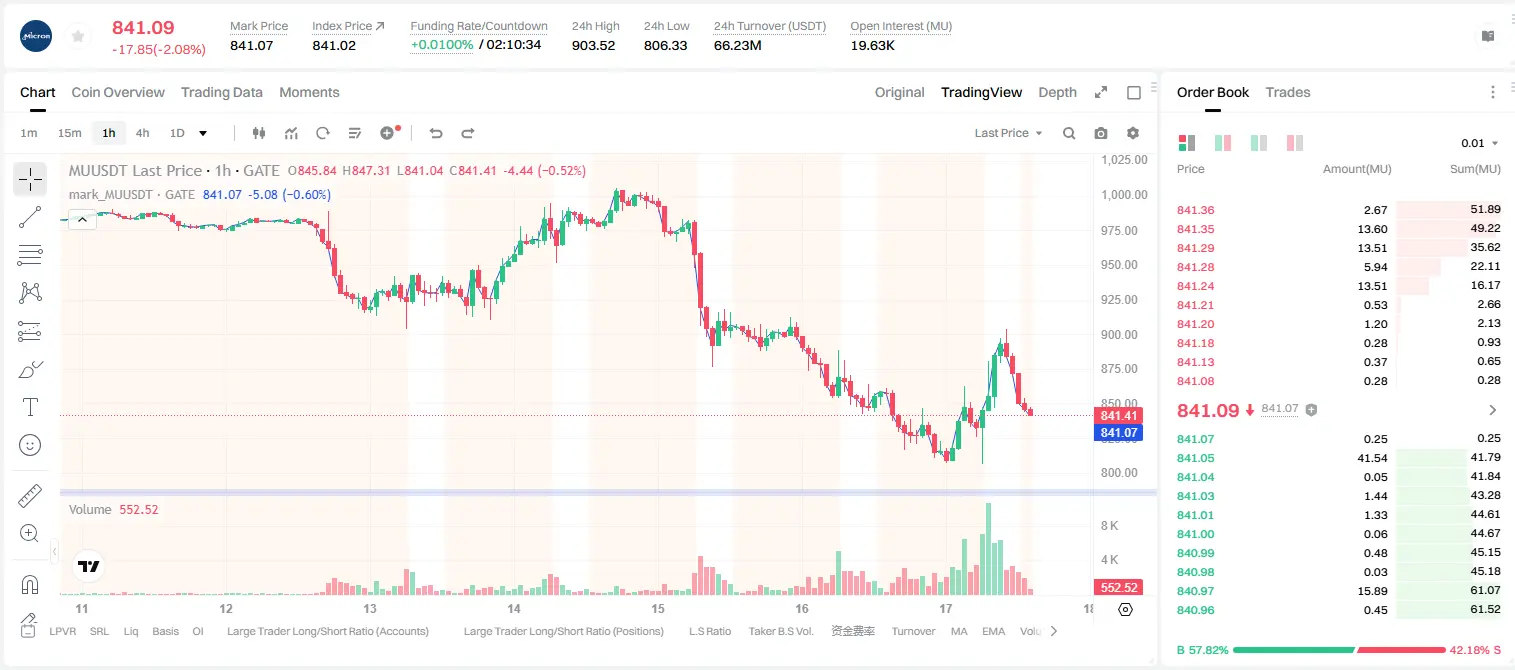1515x670 pixels.
Task: Switch chart view to Depth
Action: click(1057, 92)
